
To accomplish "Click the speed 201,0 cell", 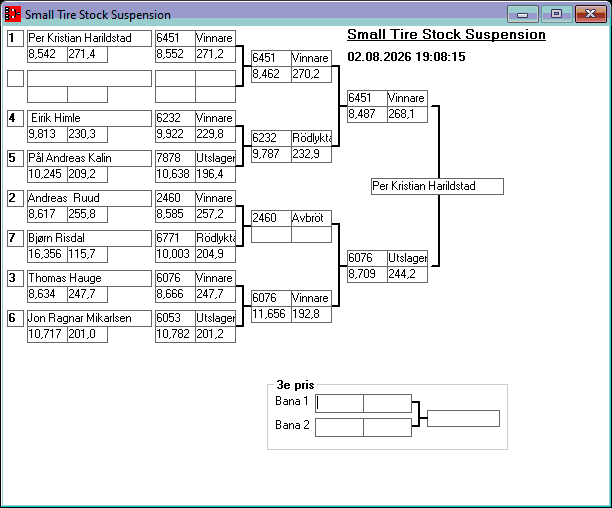I will point(87,334).
